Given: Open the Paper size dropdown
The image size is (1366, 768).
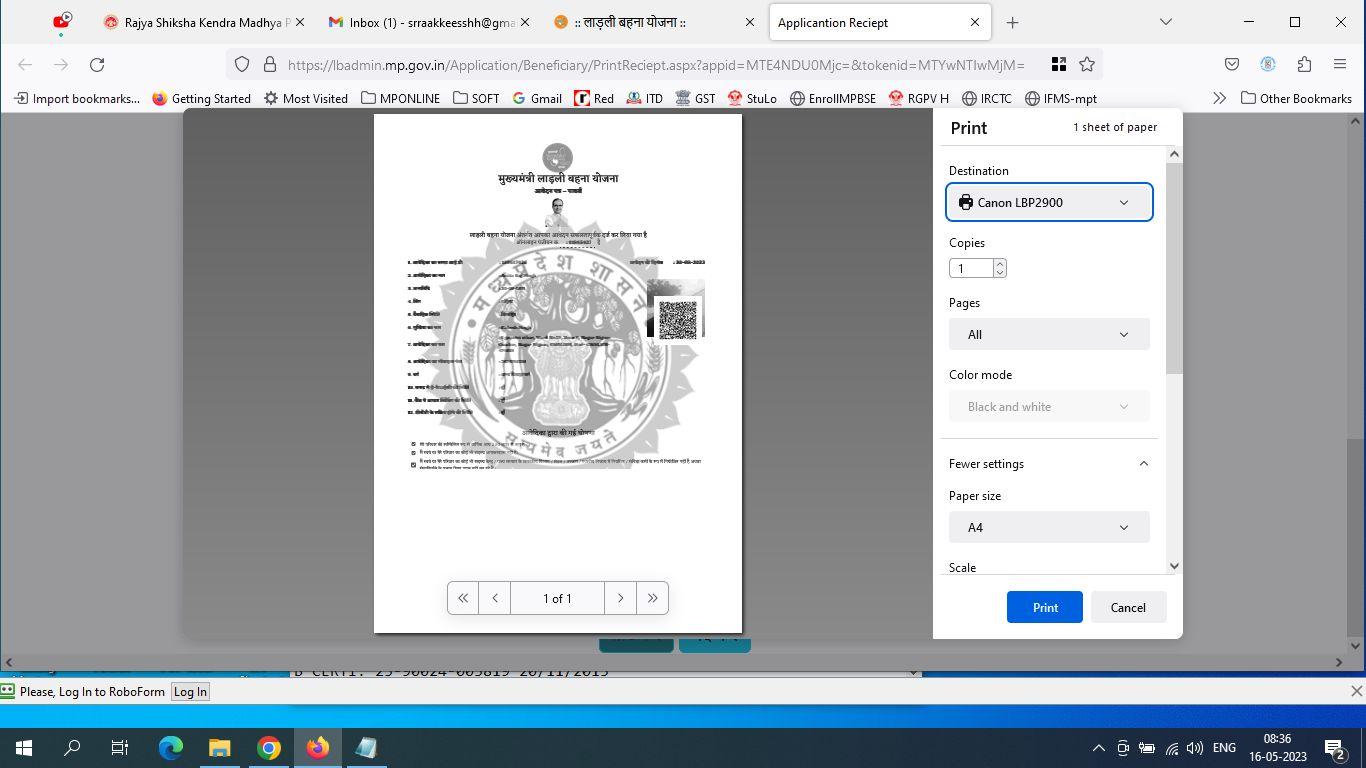Looking at the screenshot, I should pyautogui.click(x=1048, y=527).
